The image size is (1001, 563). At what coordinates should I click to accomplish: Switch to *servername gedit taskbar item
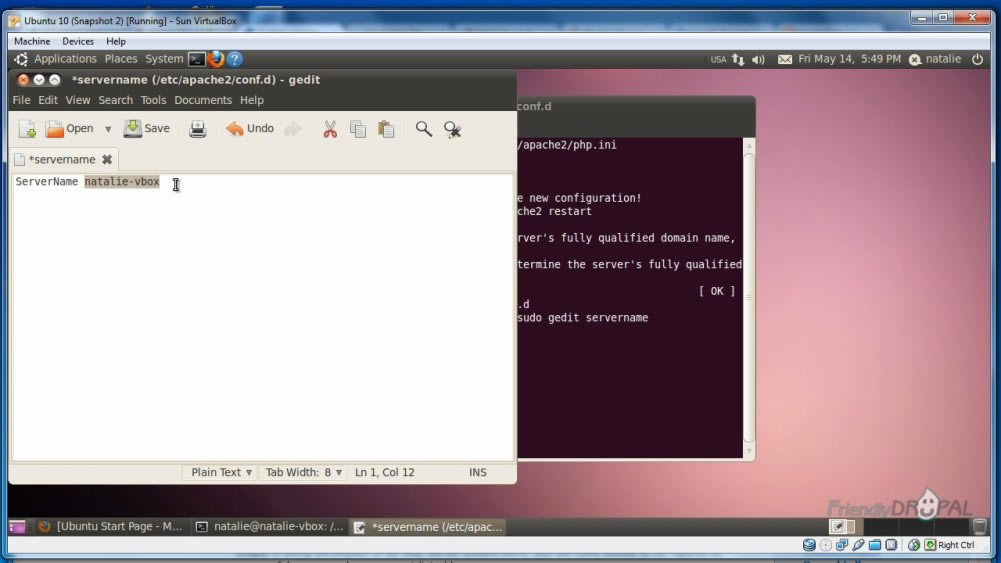(430, 527)
